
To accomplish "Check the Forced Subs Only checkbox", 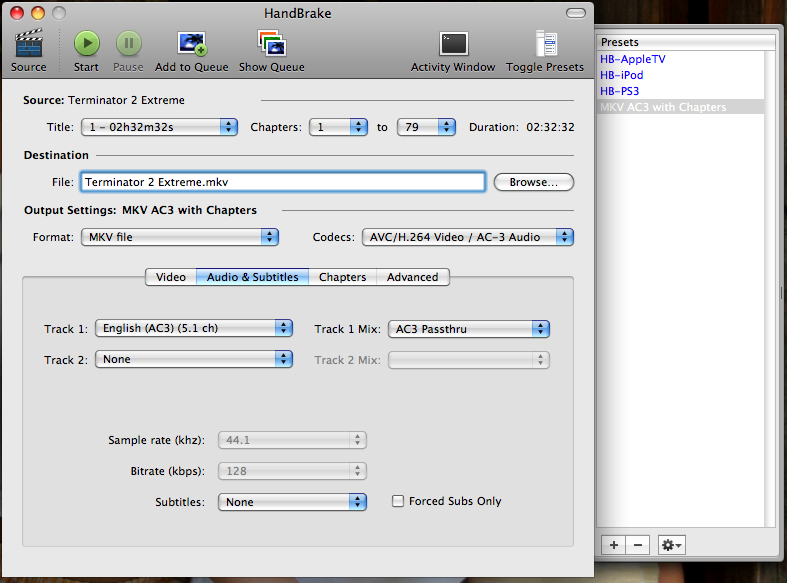I will (398, 501).
